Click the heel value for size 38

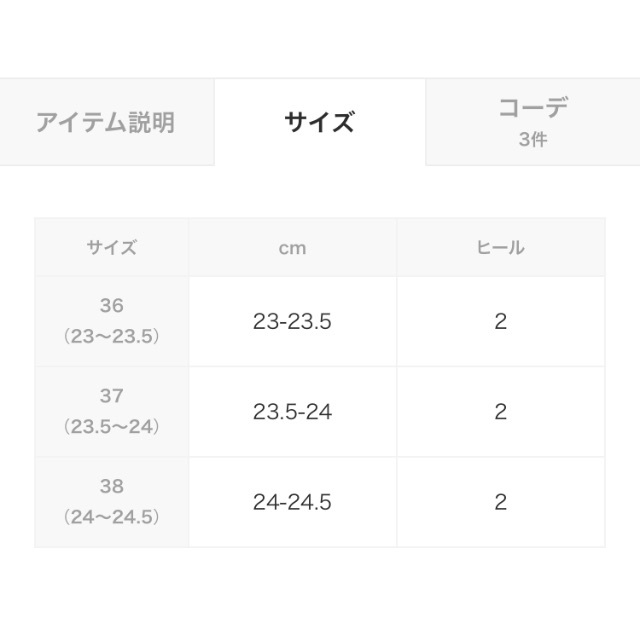coord(500,502)
